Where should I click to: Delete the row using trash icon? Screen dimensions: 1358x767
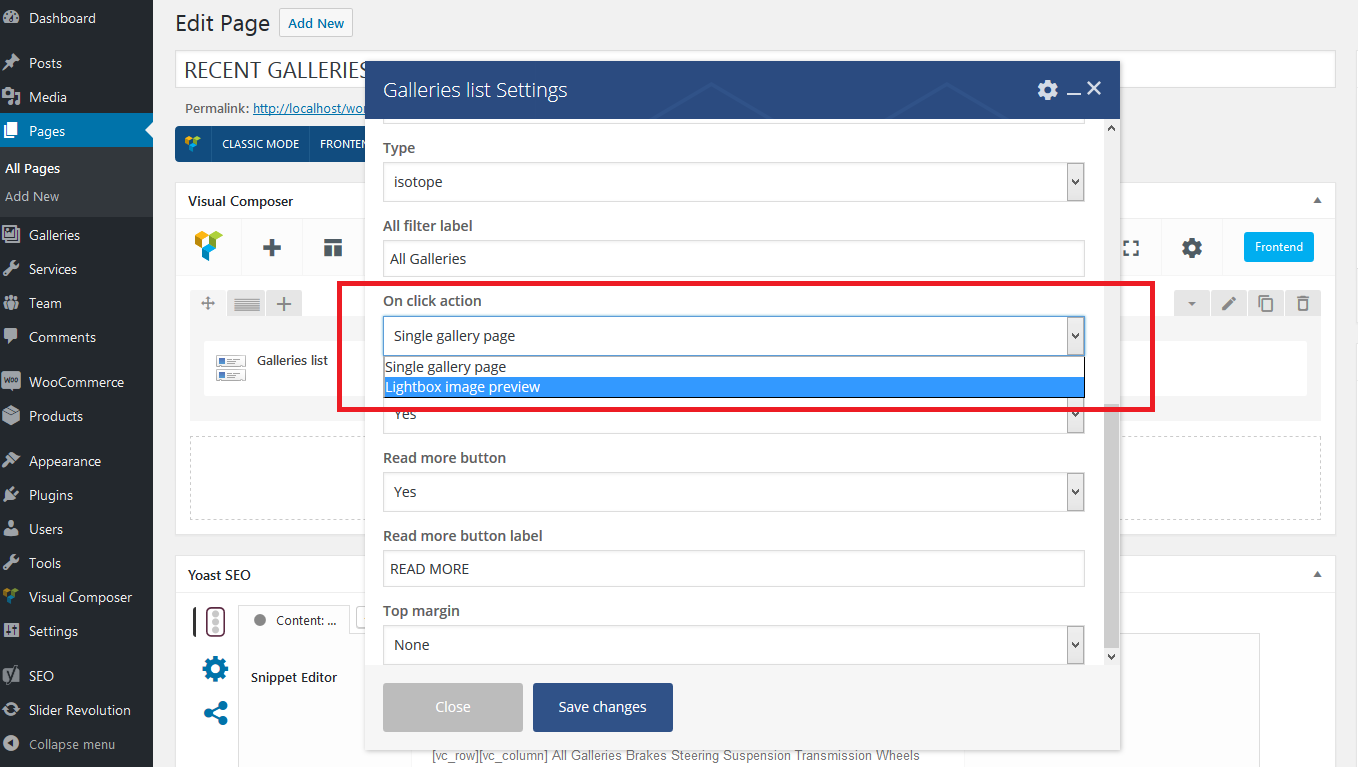point(1302,303)
